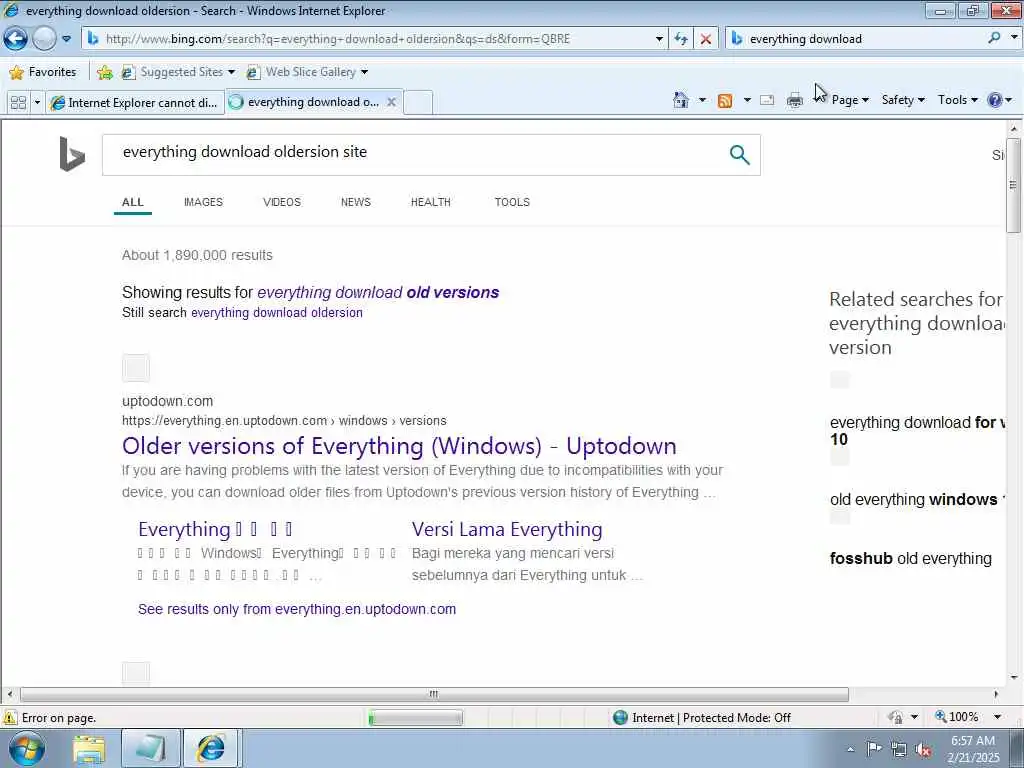Screen dimensions: 1024x768
Task: Click the uptodown.com favicon placeholder
Action: point(136,368)
